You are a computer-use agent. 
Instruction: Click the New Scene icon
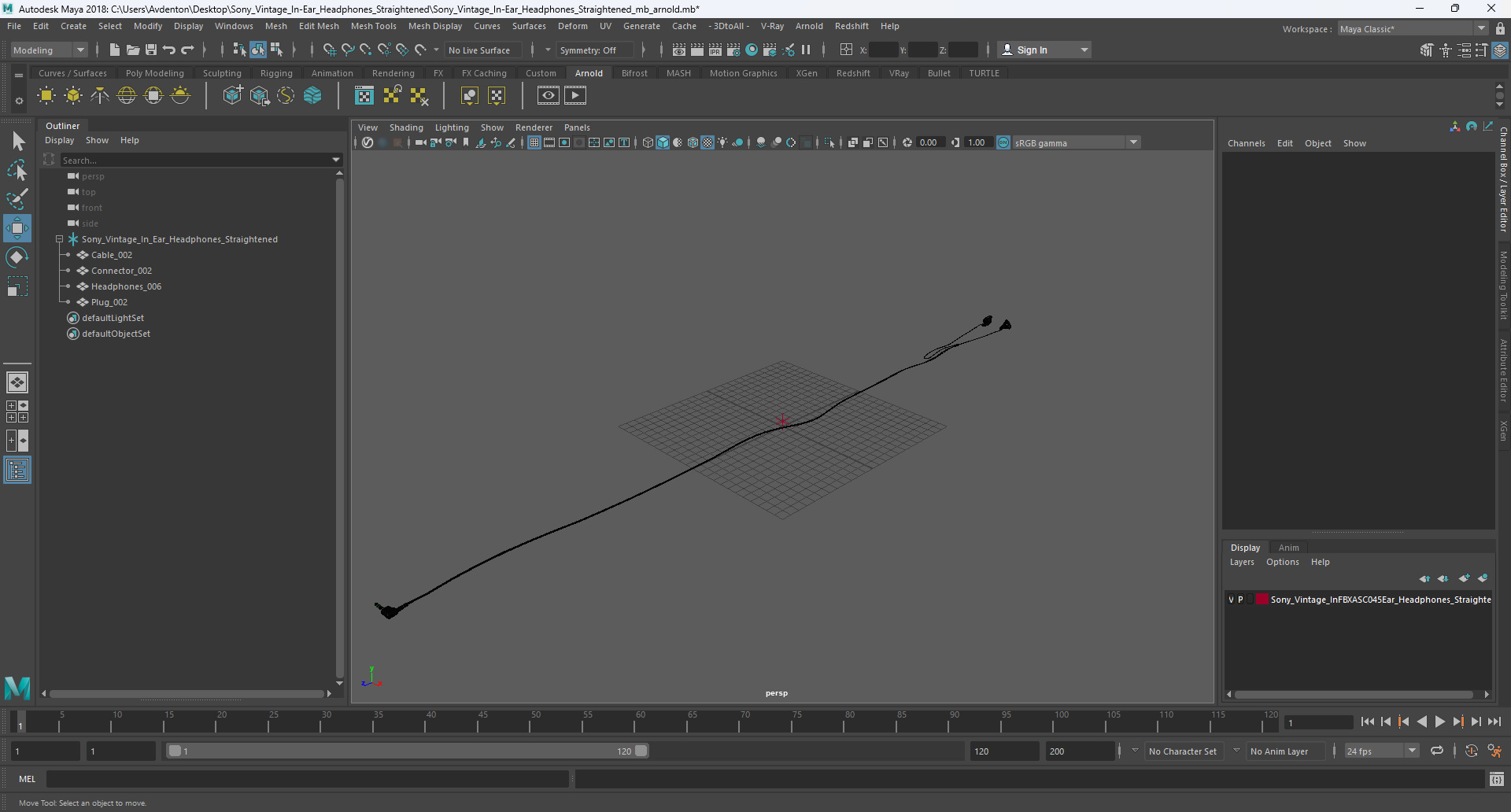coord(115,50)
